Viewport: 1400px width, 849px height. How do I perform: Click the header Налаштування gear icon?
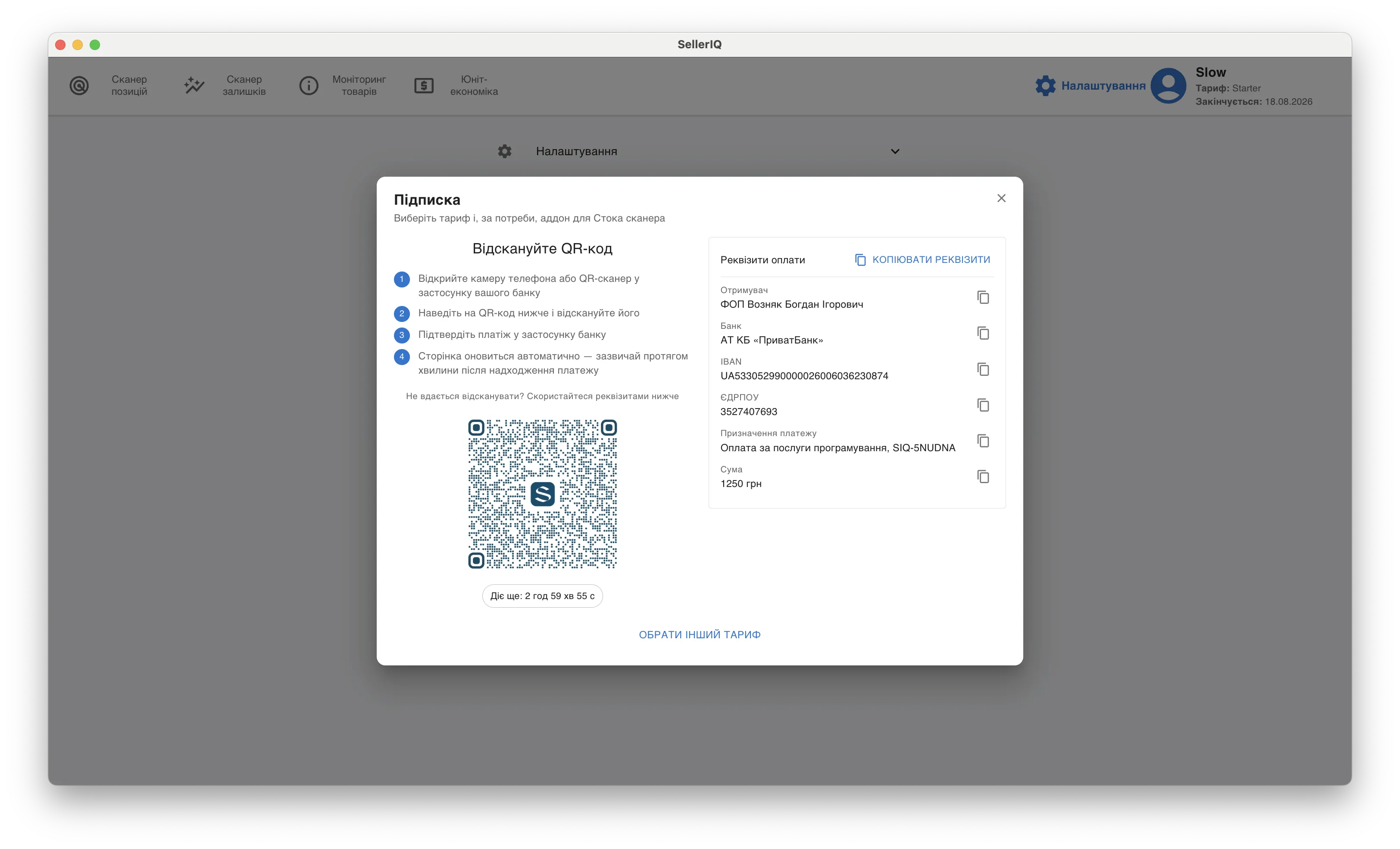(x=1045, y=86)
